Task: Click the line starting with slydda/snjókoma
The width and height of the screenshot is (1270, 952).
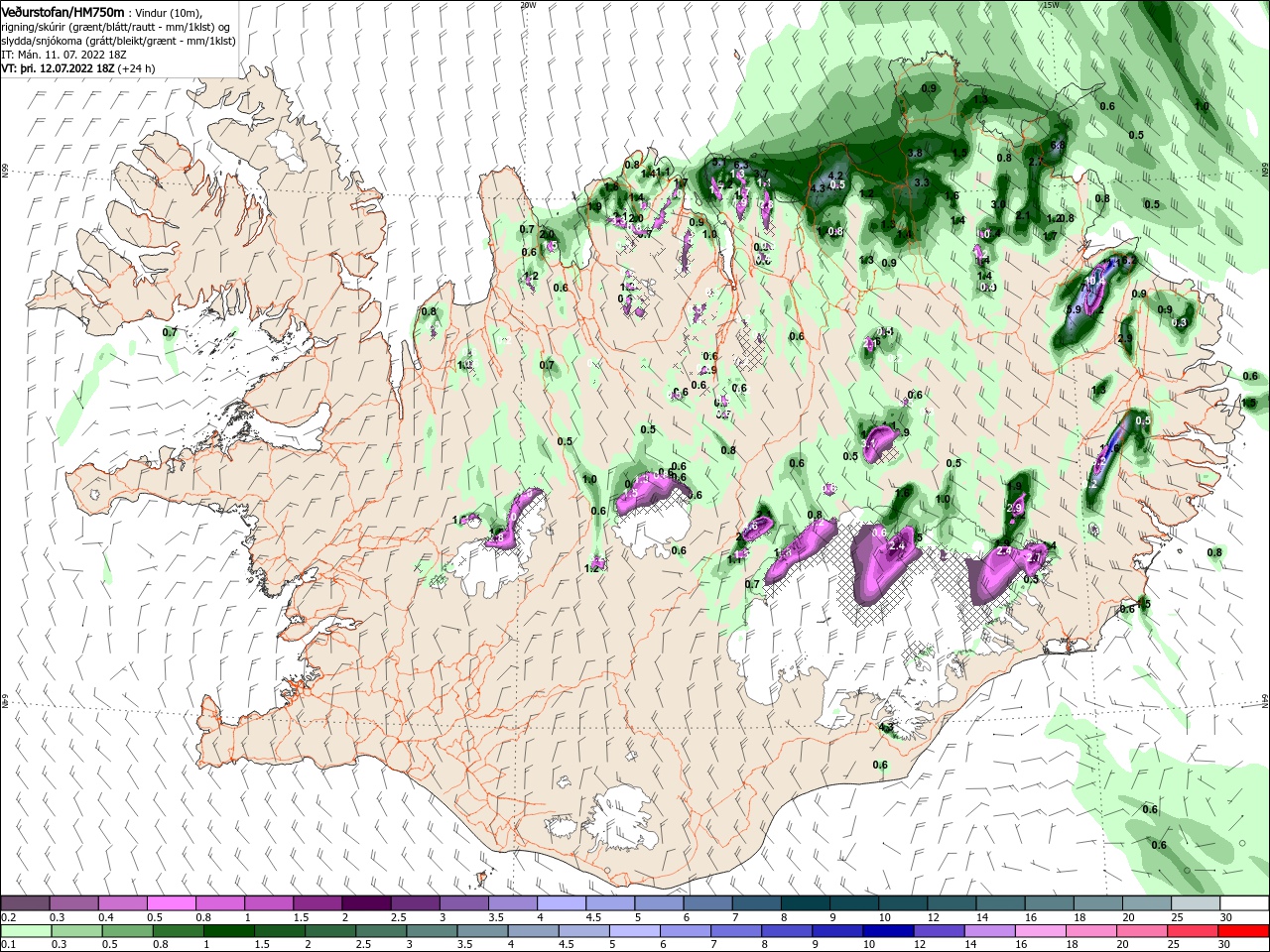Action: click(x=118, y=41)
